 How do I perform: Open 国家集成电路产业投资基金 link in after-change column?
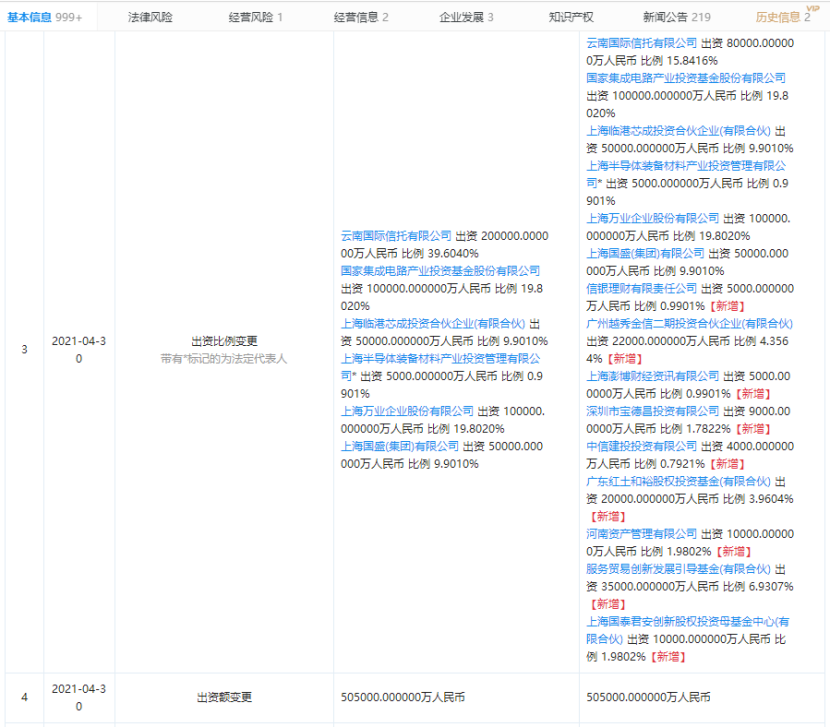click(685, 78)
